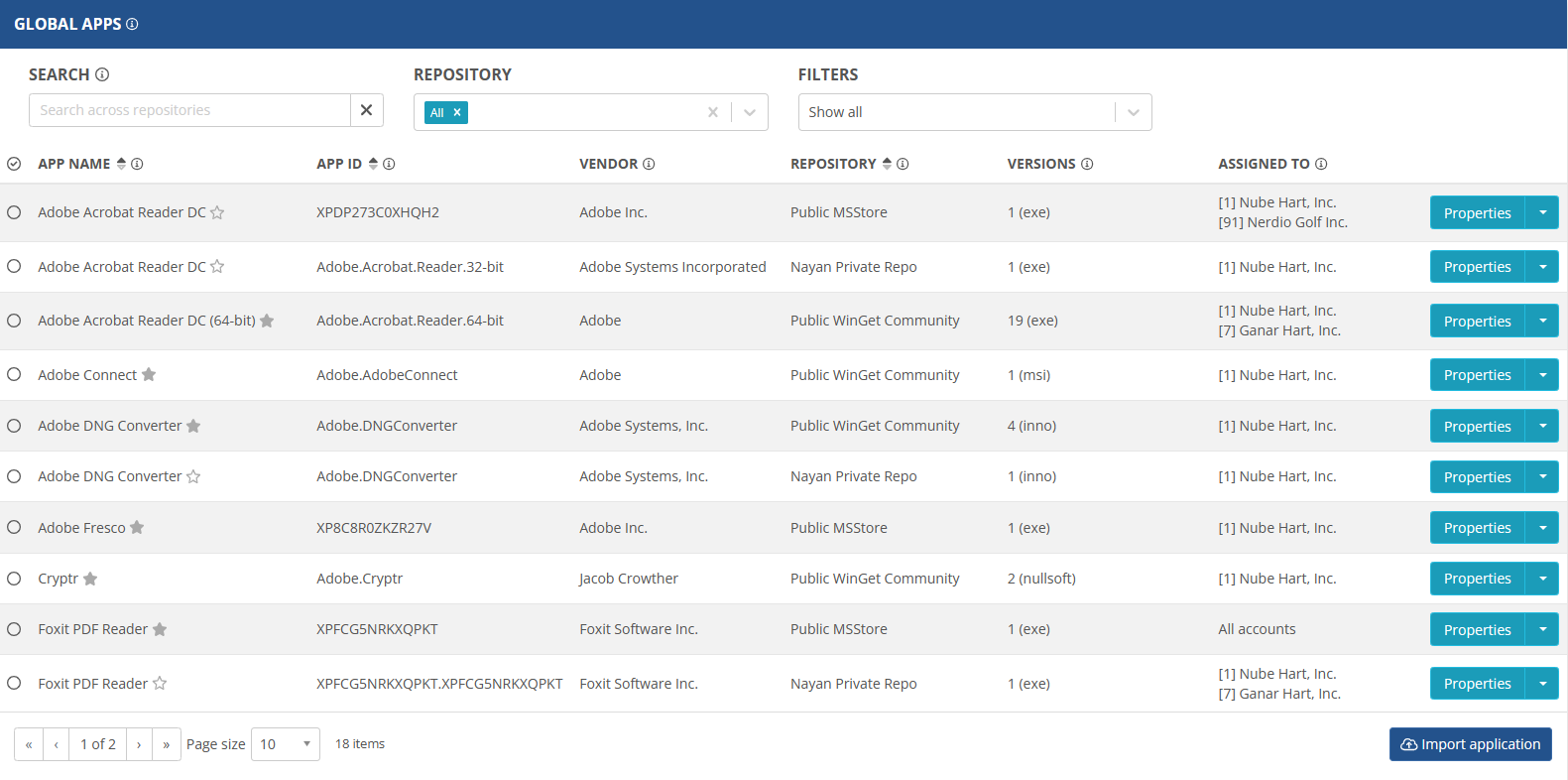Click the info icon next to SEARCH label
The height and width of the screenshot is (780, 1568).
point(102,74)
